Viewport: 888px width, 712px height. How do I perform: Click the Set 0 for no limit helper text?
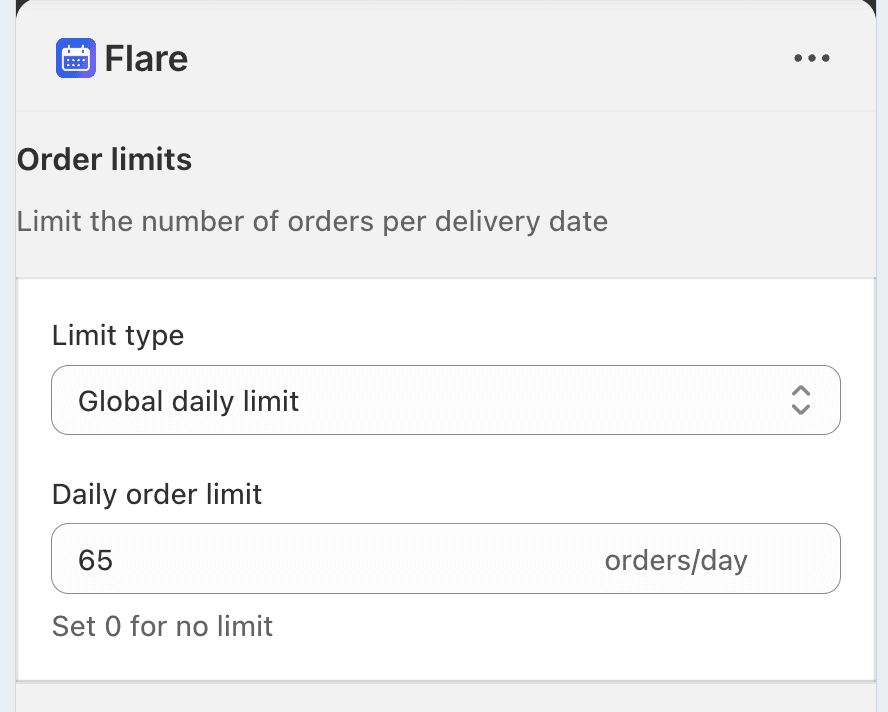point(162,626)
